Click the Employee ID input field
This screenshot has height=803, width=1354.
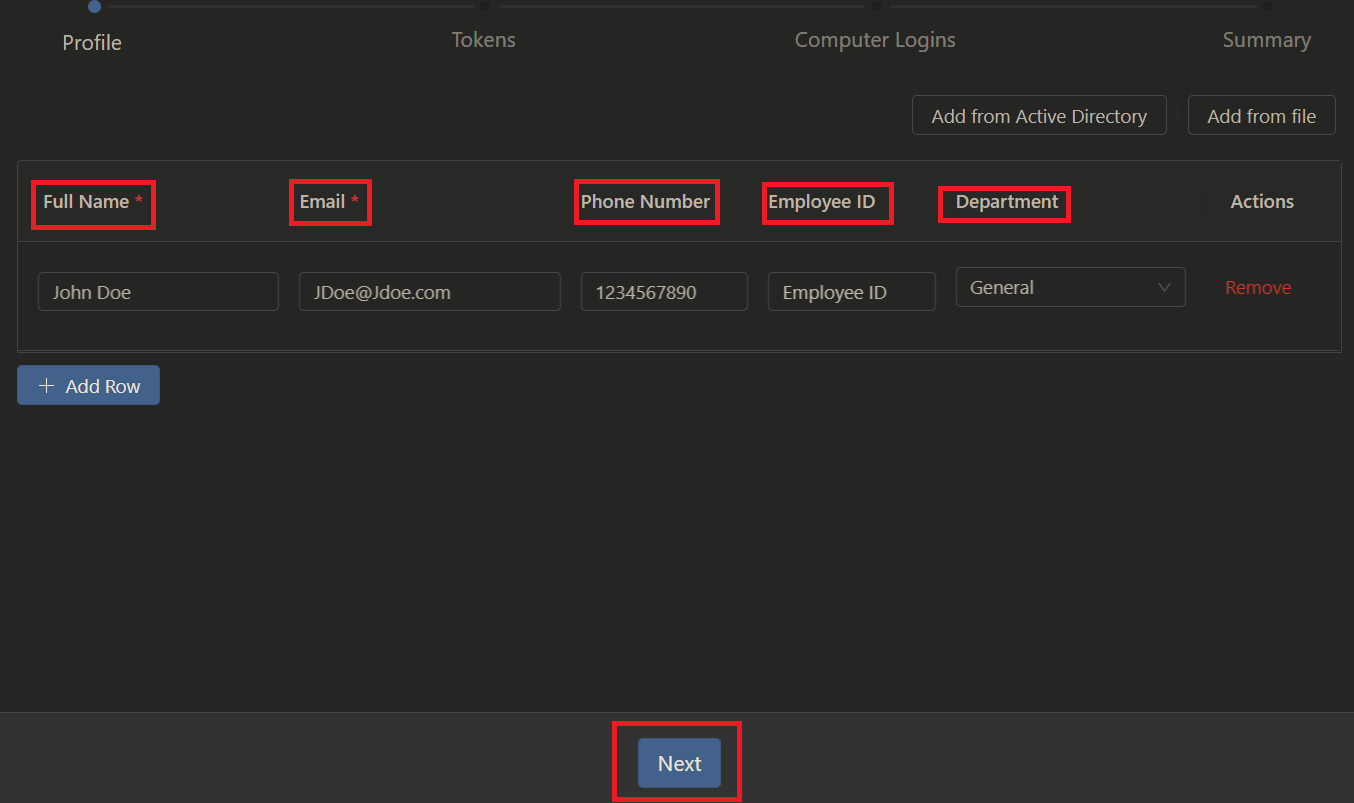(x=851, y=291)
